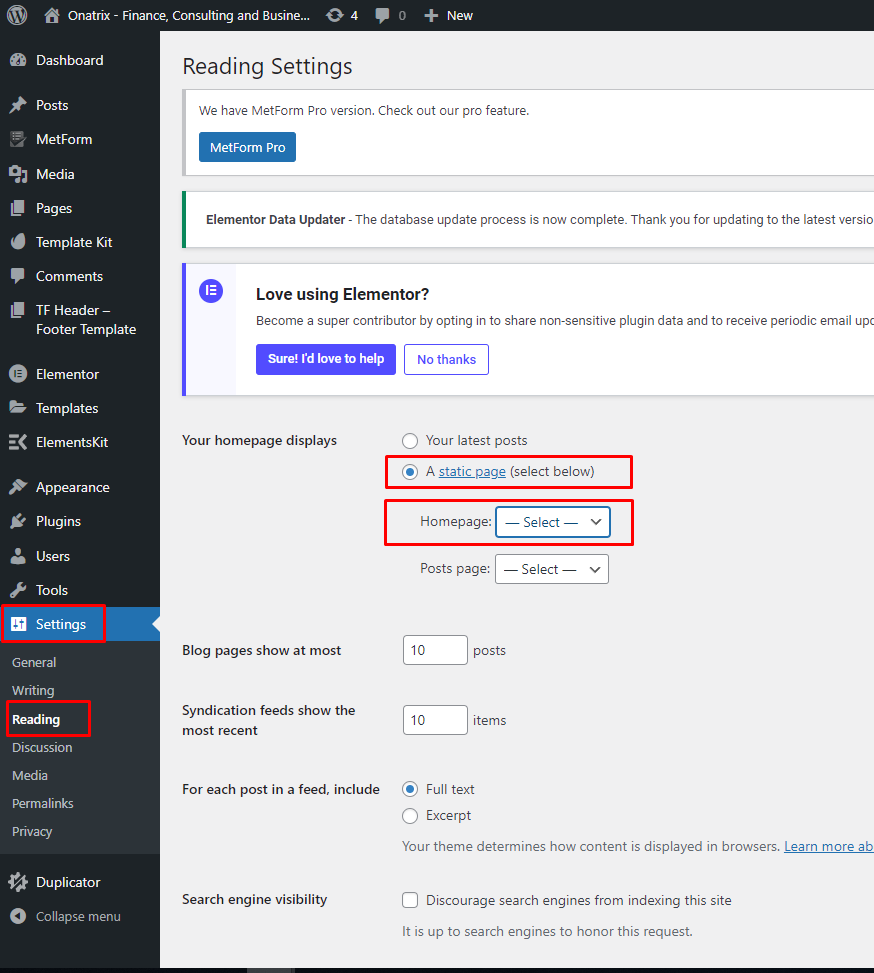Click 'Love using Elementor?' heading
Viewport: 874px width, 973px height.
pyautogui.click(x=342, y=294)
